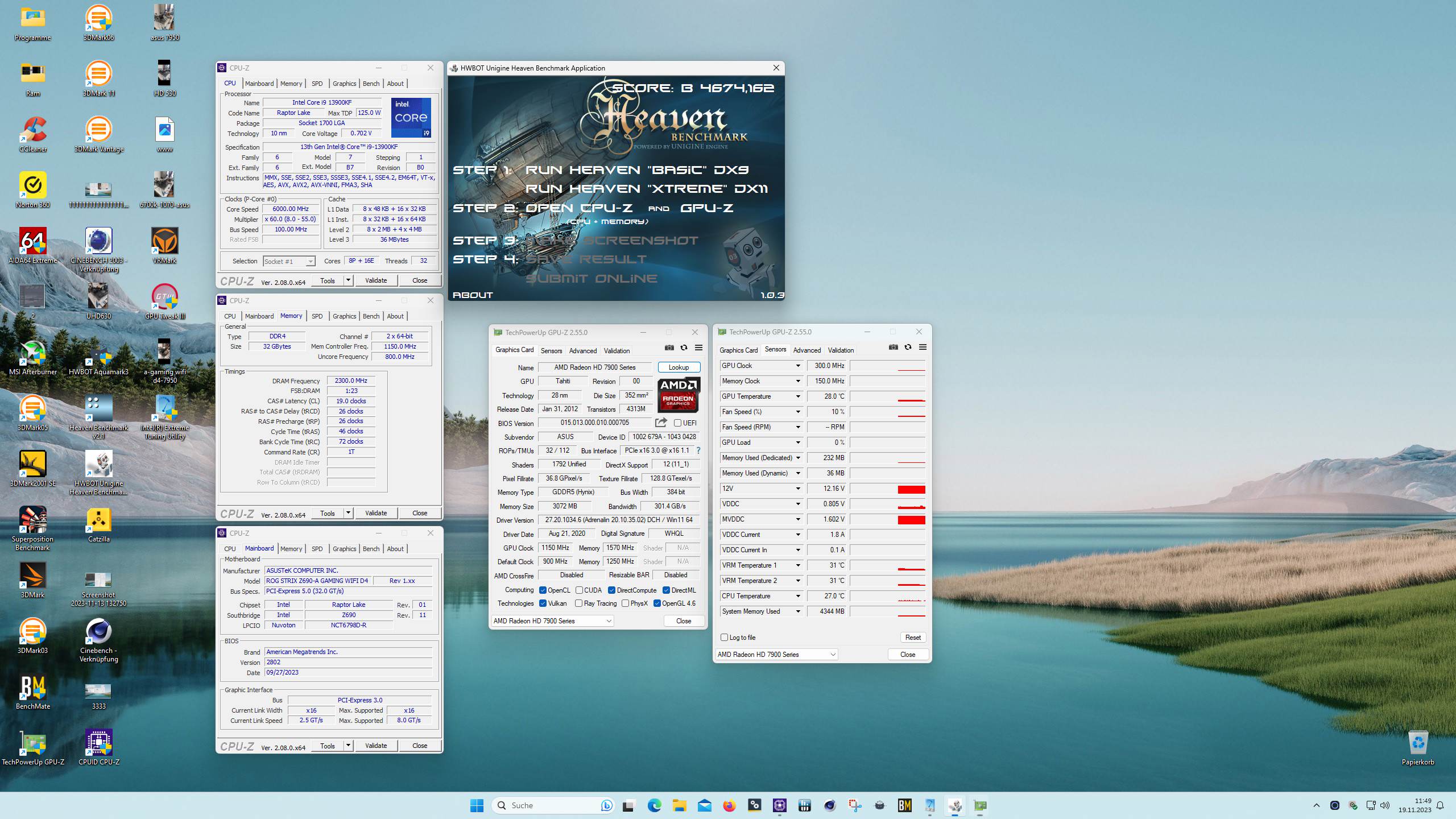
Task: Open the MSI Afterburner desktop icon
Action: coord(33,357)
